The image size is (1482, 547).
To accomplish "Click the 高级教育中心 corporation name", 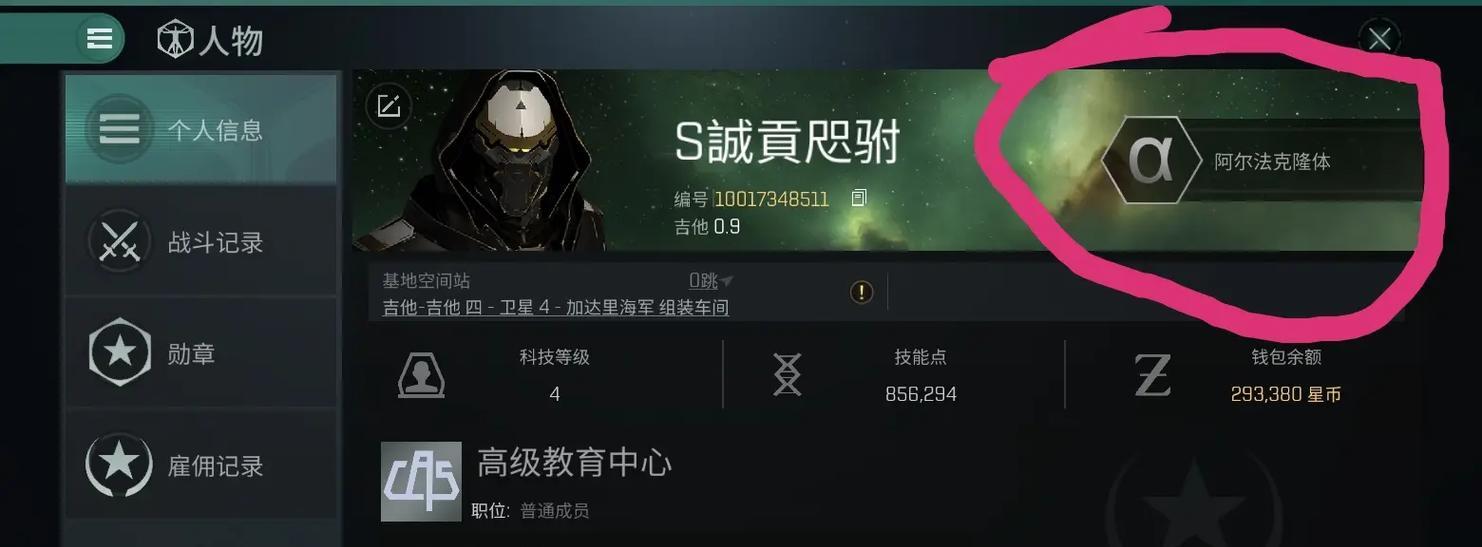I will point(574,463).
